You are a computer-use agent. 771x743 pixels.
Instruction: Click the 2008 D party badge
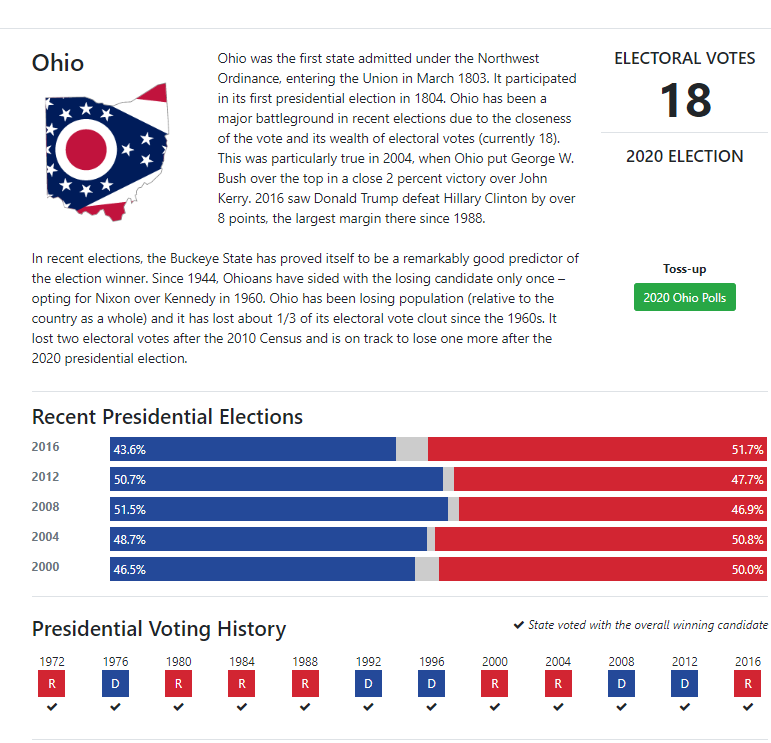621,684
